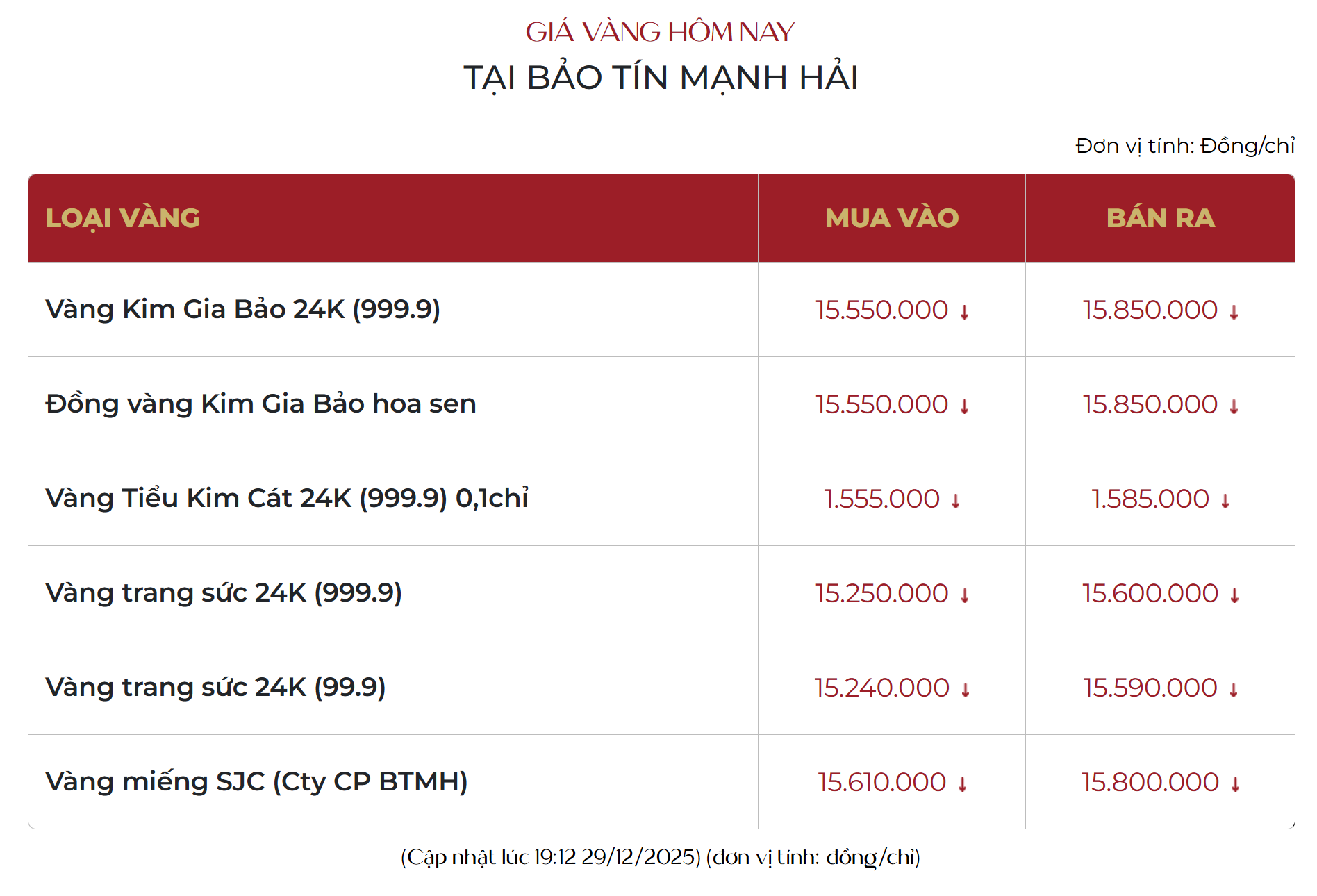Click the Đơn vị tính: Đồng/chỉ note
This screenshot has width=1317, height=896.
click(x=1185, y=146)
